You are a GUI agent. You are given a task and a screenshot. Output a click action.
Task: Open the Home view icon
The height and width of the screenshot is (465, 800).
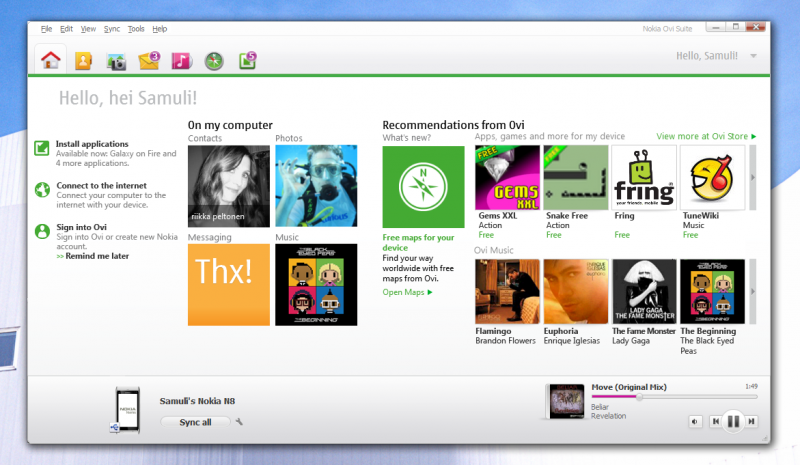click(x=51, y=60)
